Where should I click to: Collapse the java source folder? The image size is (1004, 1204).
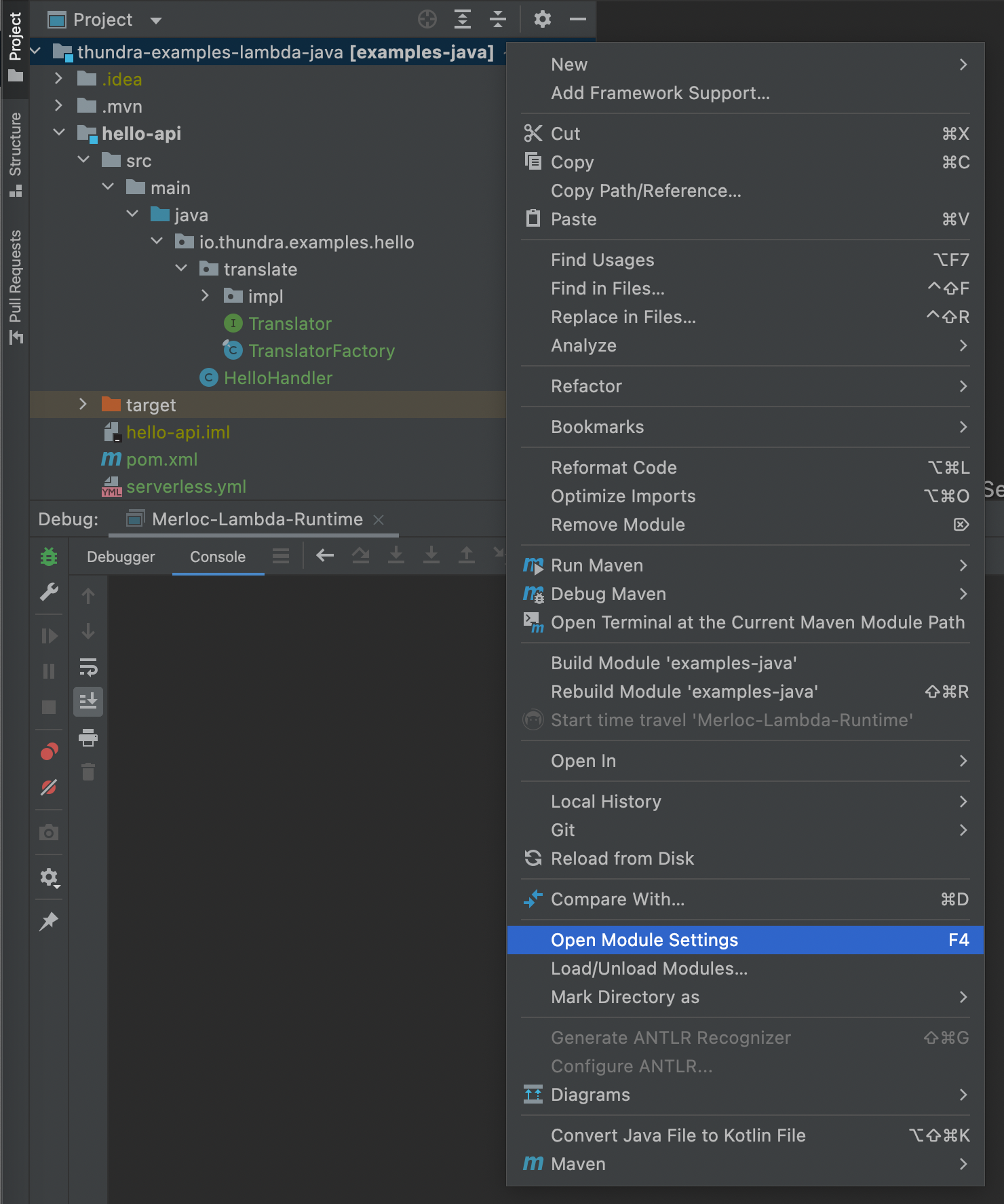click(x=132, y=214)
